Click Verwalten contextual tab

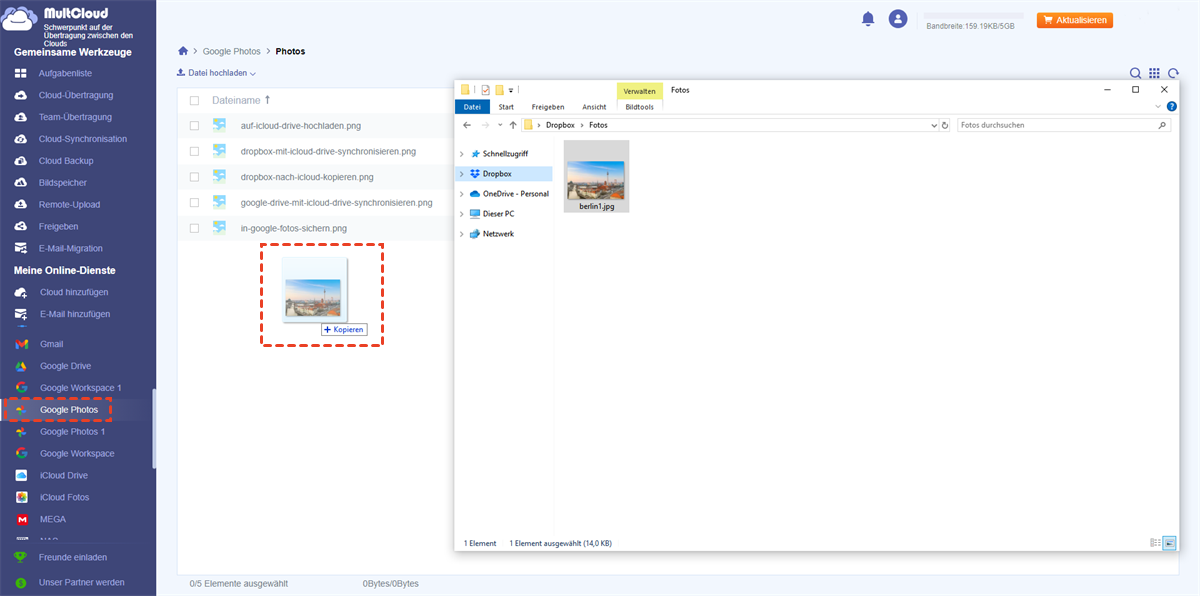(640, 90)
